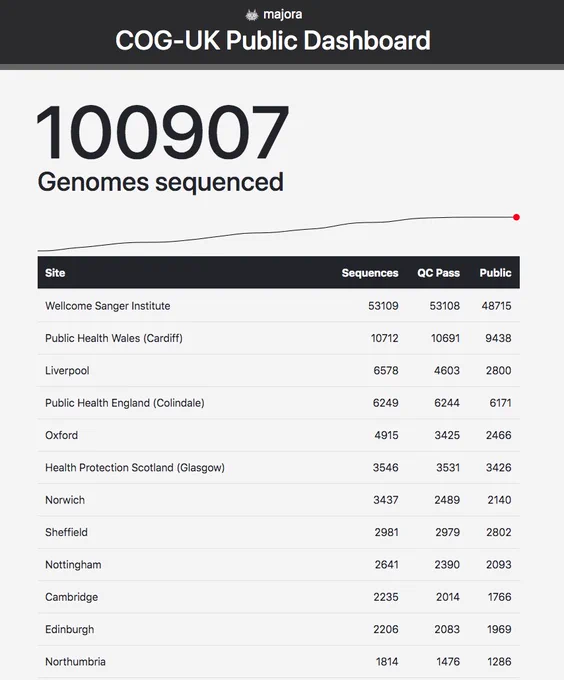Select the Sheffield site name

point(66,532)
